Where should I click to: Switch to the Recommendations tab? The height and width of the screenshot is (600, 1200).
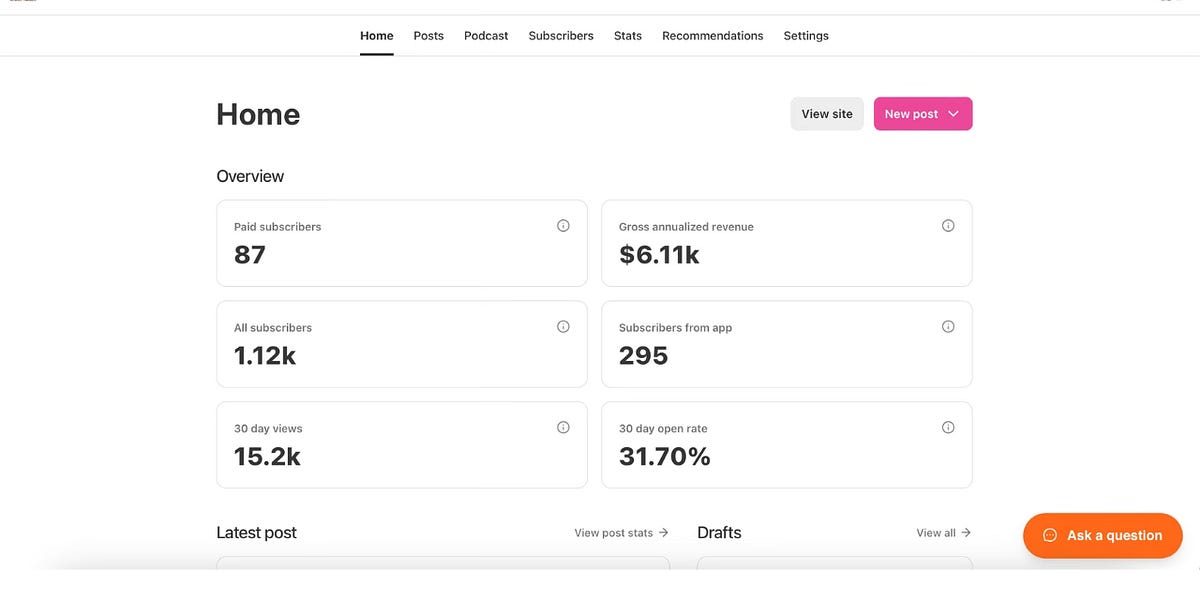click(712, 35)
